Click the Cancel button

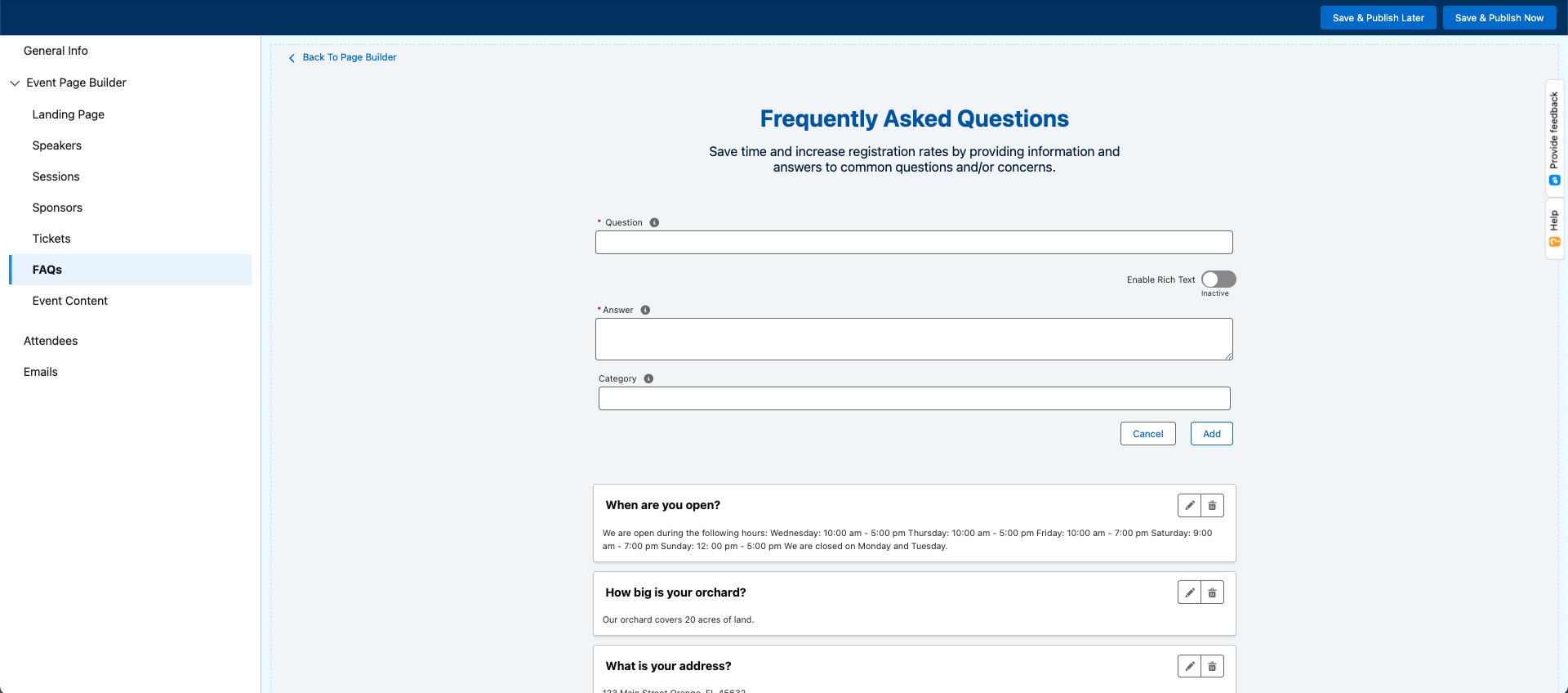pos(1147,434)
